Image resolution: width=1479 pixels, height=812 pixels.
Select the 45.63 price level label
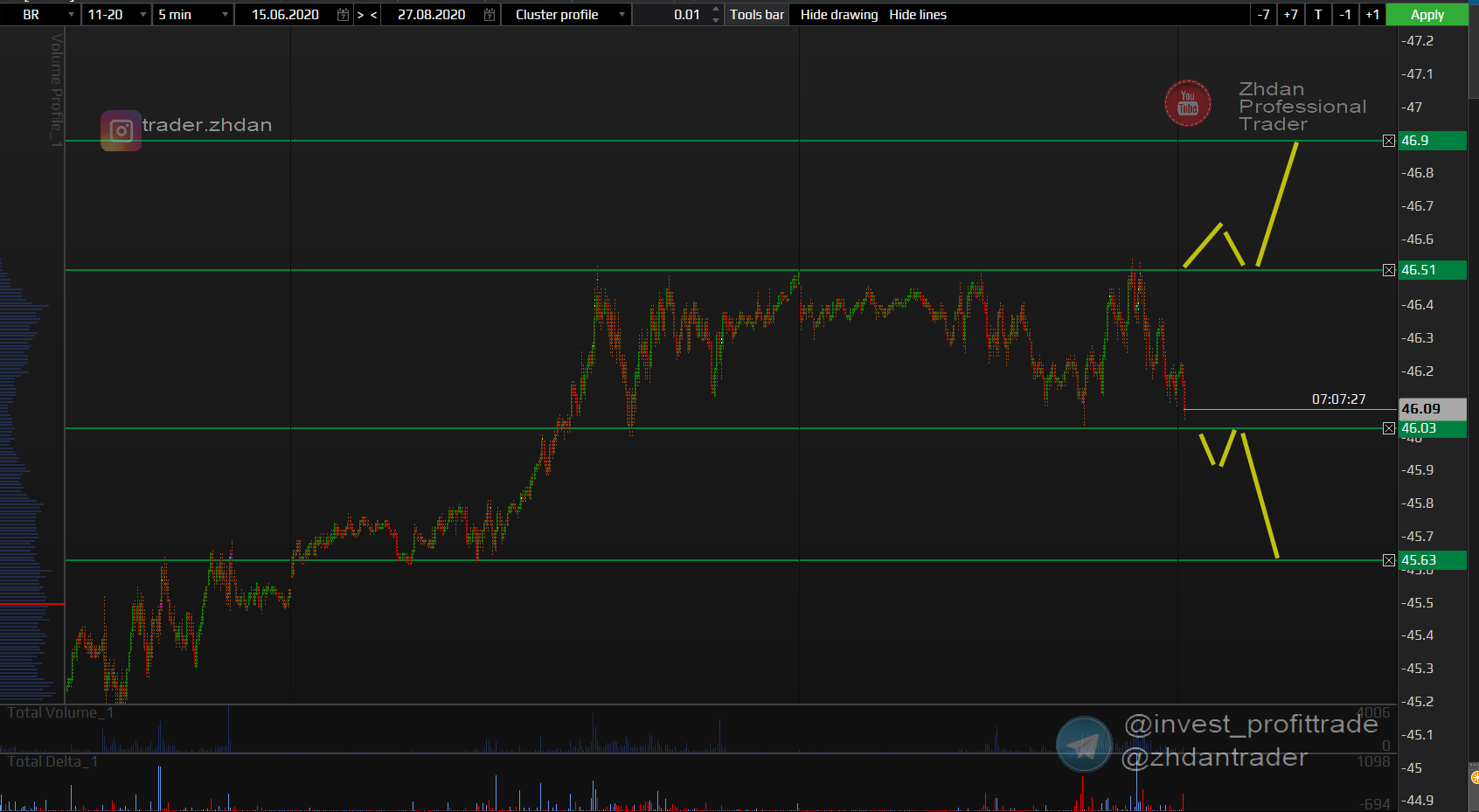click(1432, 560)
